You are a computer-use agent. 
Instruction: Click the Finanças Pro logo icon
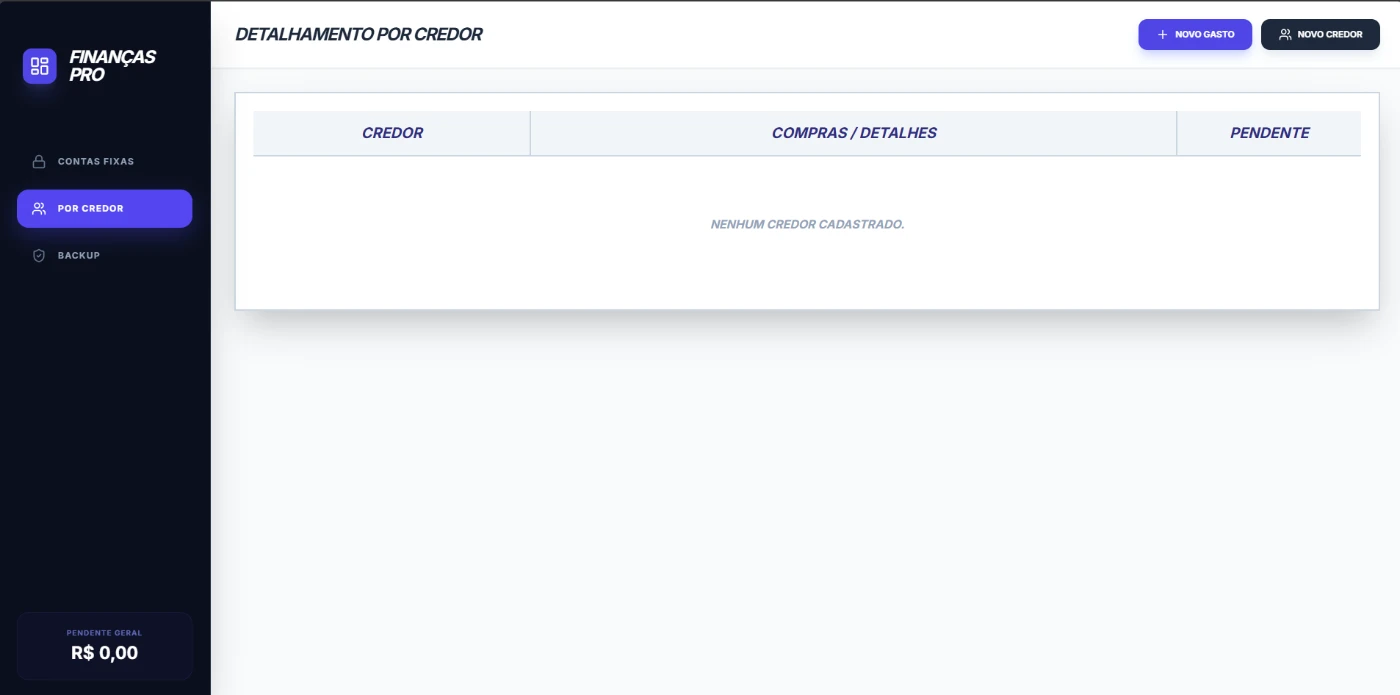click(x=40, y=66)
